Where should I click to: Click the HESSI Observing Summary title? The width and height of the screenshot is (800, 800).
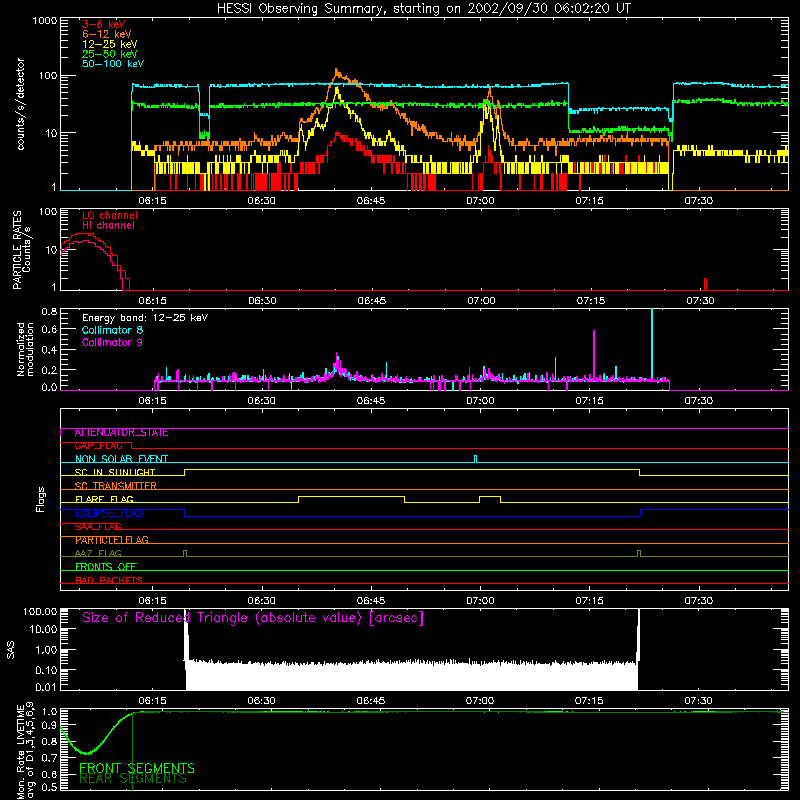(424, 9)
